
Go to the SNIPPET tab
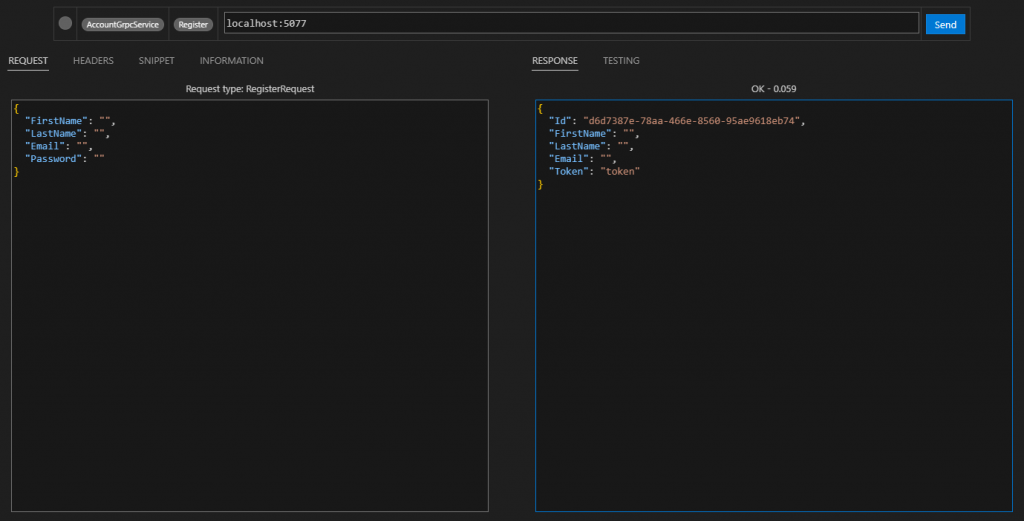[157, 61]
